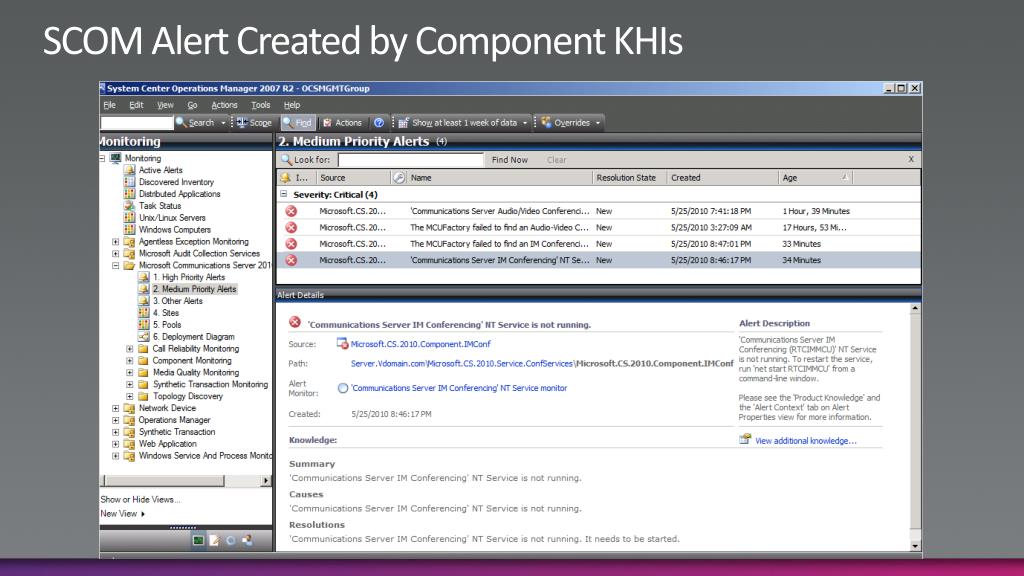Click the Search toolbar button
Screen dimensions: 1024x576
(x=195, y=123)
